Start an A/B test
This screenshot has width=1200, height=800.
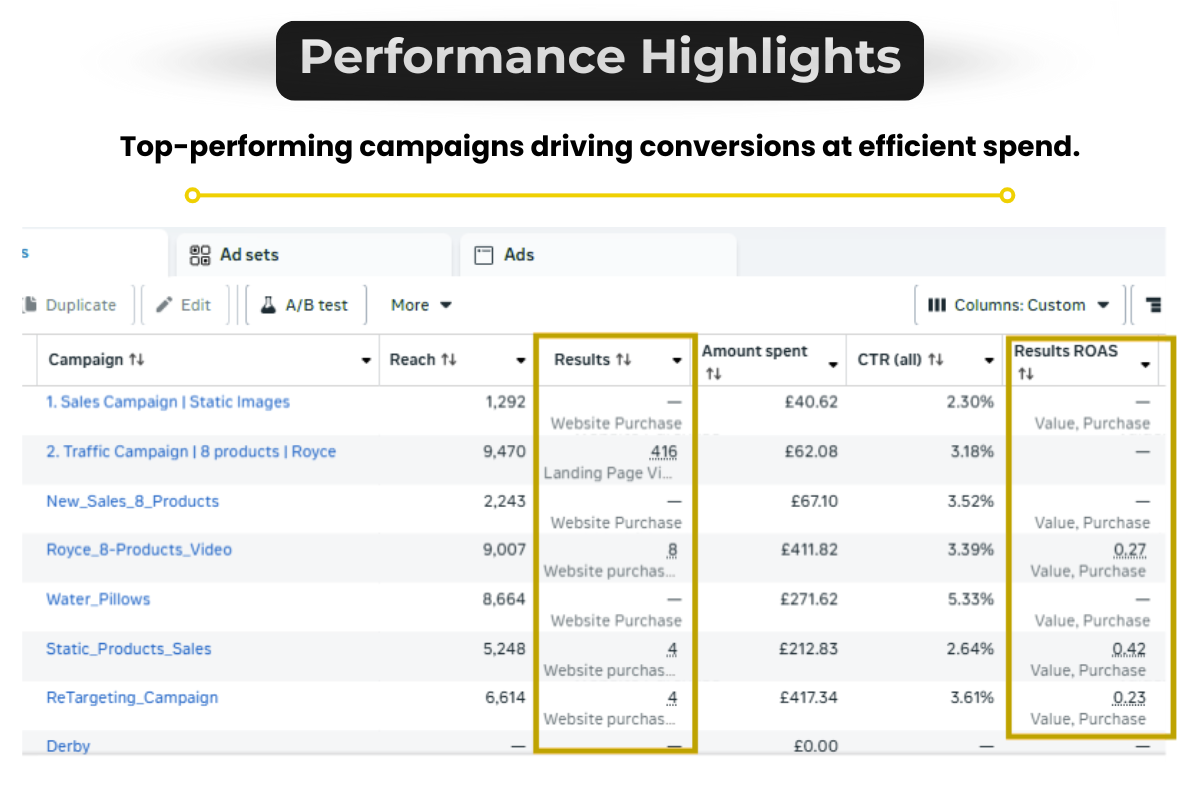tap(306, 305)
